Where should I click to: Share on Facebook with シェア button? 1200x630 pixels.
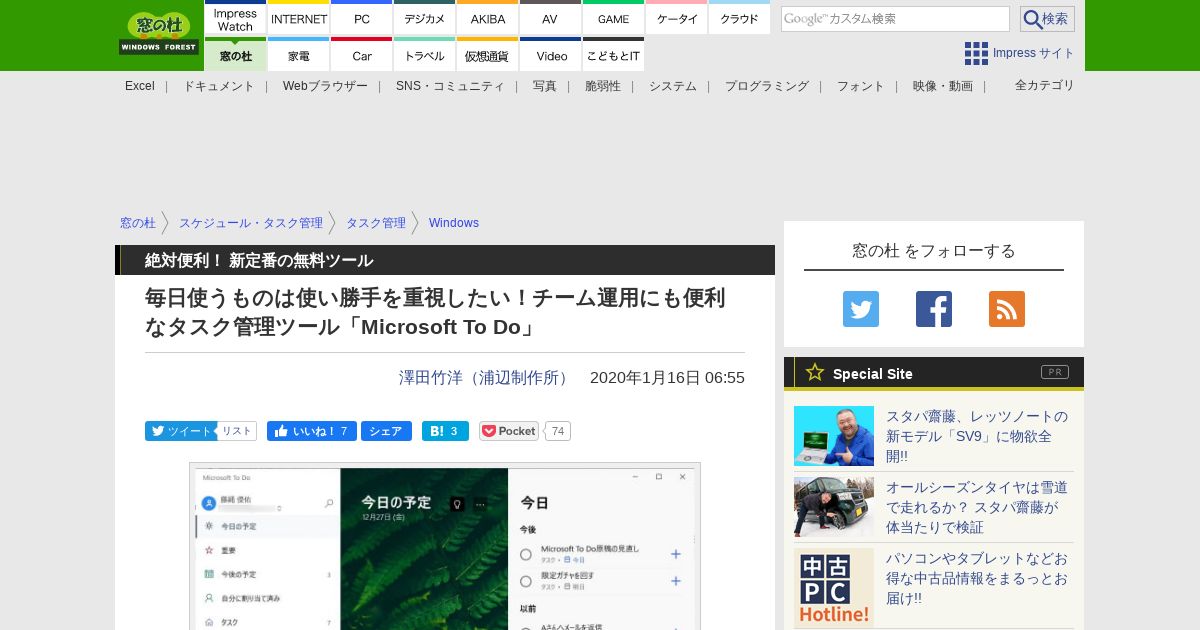coord(386,431)
